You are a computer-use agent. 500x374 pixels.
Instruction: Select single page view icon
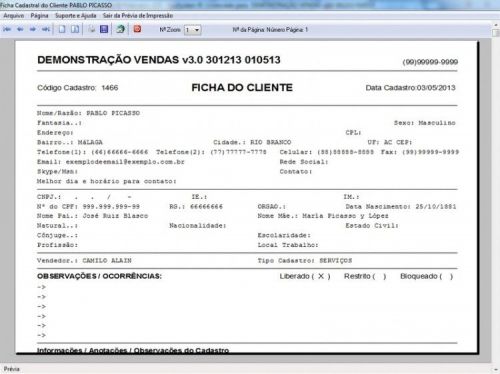click(62, 29)
